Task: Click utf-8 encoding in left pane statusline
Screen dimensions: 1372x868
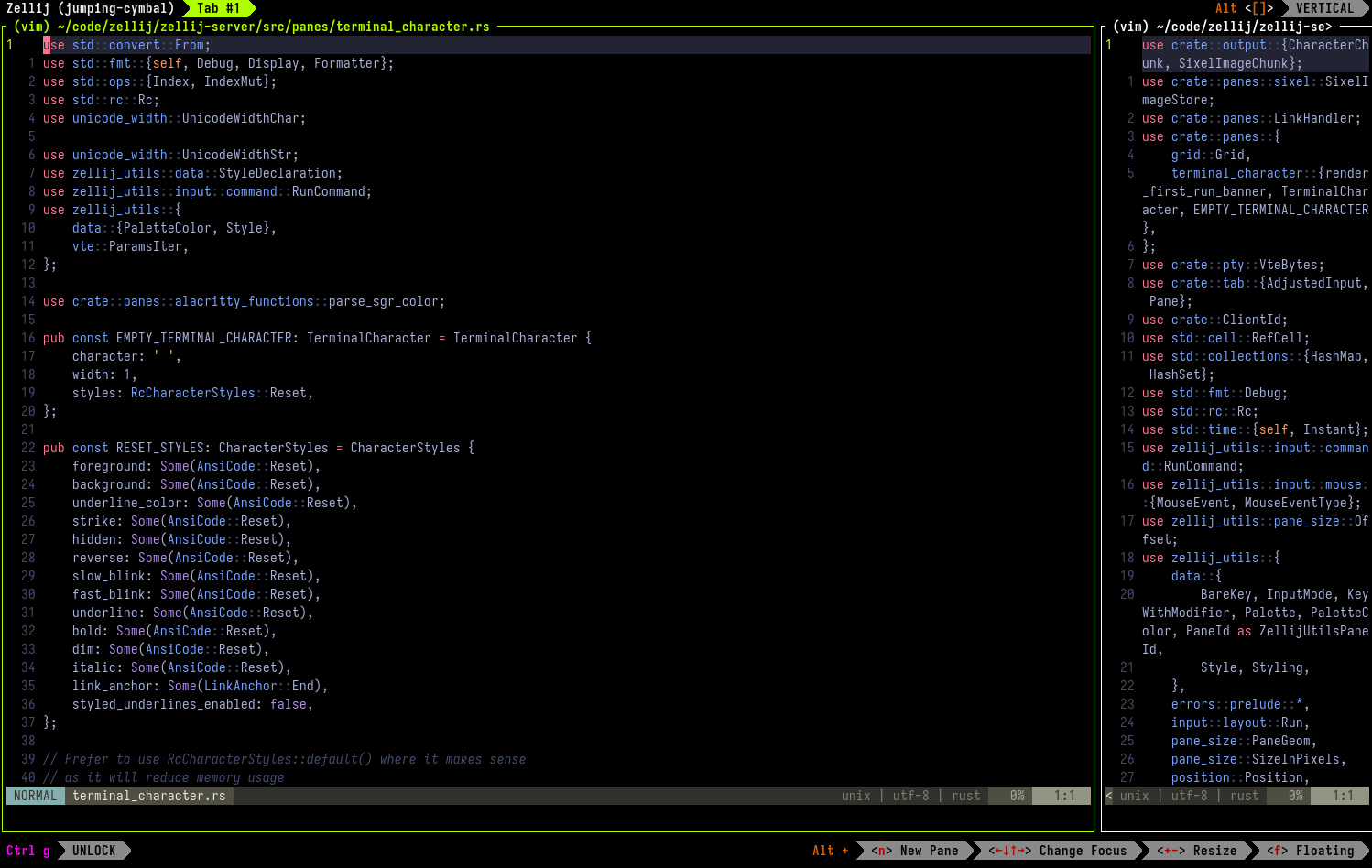Action: pos(911,796)
